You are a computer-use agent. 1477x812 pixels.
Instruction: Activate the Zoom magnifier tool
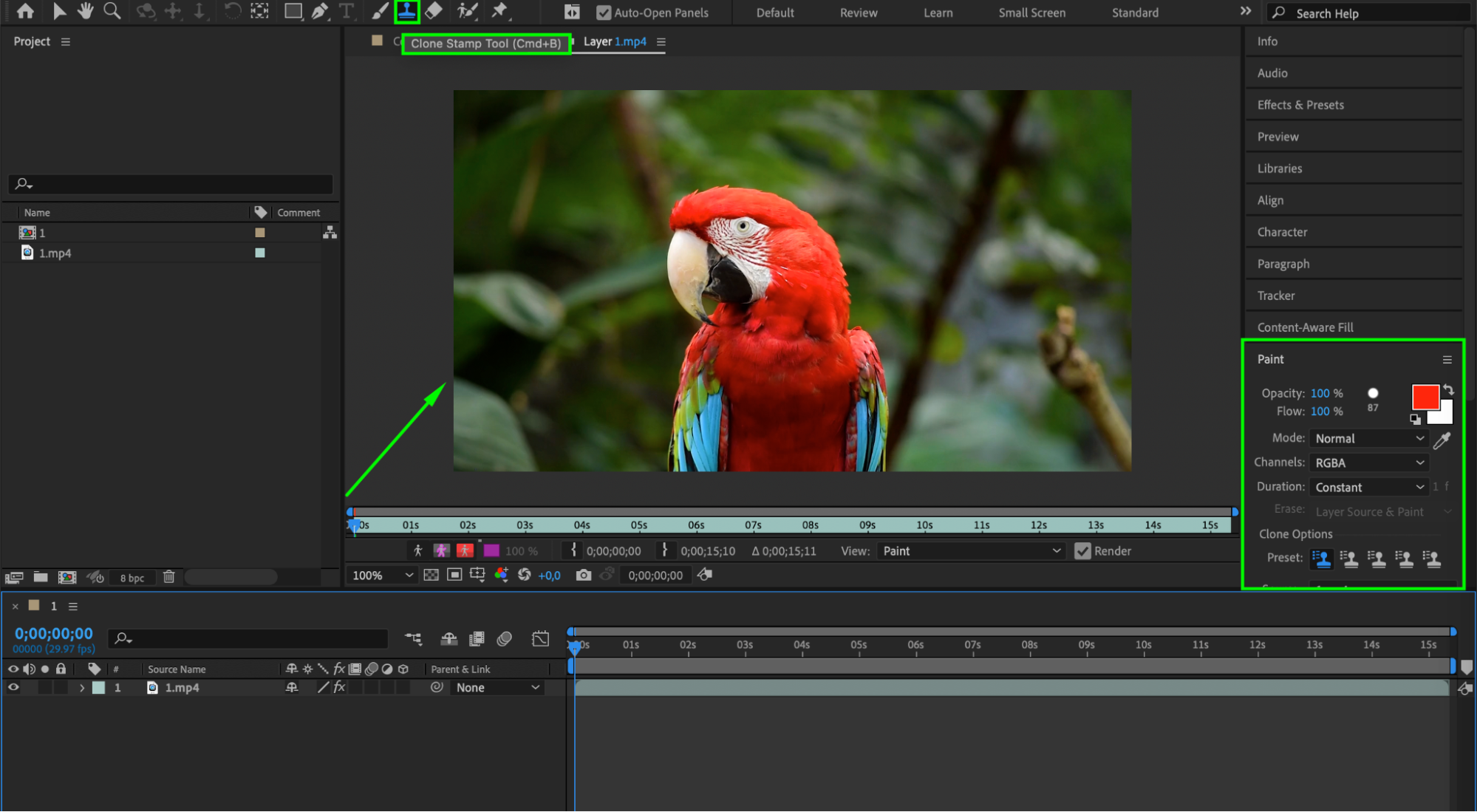pyautogui.click(x=112, y=11)
